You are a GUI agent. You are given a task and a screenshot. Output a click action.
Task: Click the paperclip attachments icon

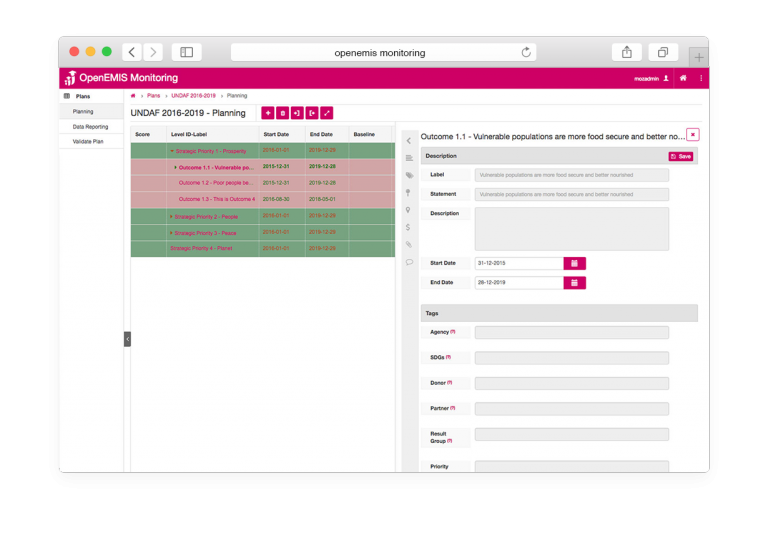point(409,244)
